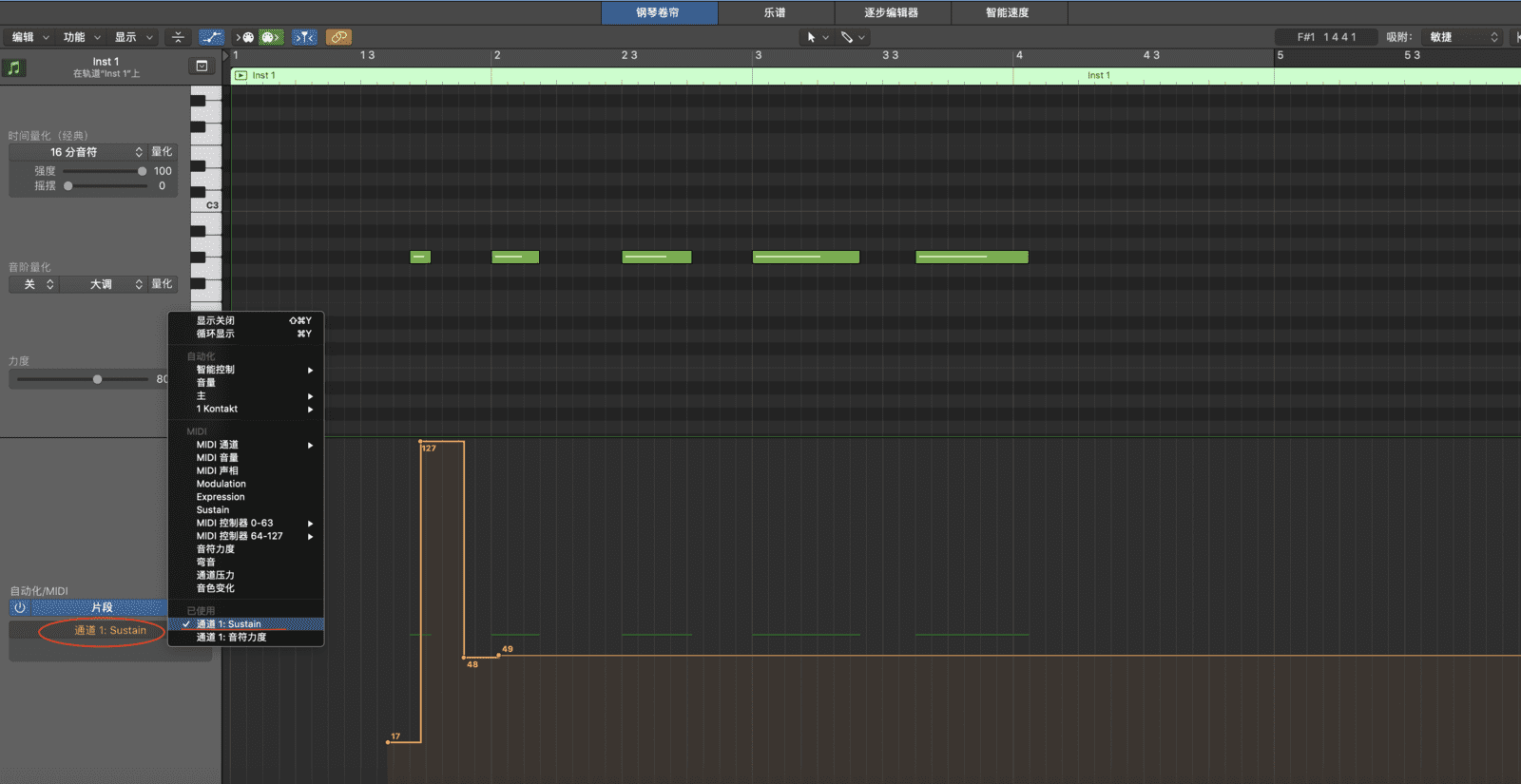Open the 吸附 snap dropdown set to 敏捷
Viewport: 1521px width, 784px height.
[x=1463, y=37]
